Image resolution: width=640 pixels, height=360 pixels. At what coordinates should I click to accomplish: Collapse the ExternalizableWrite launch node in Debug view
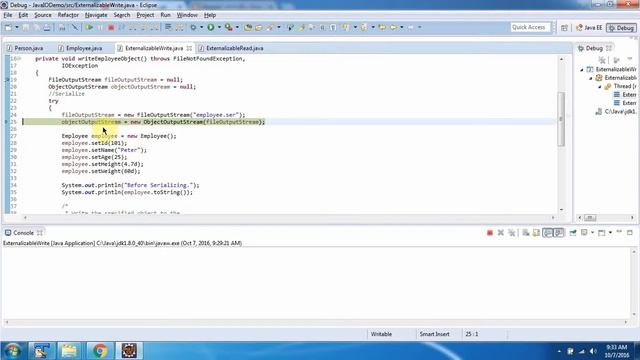[x=582, y=69]
